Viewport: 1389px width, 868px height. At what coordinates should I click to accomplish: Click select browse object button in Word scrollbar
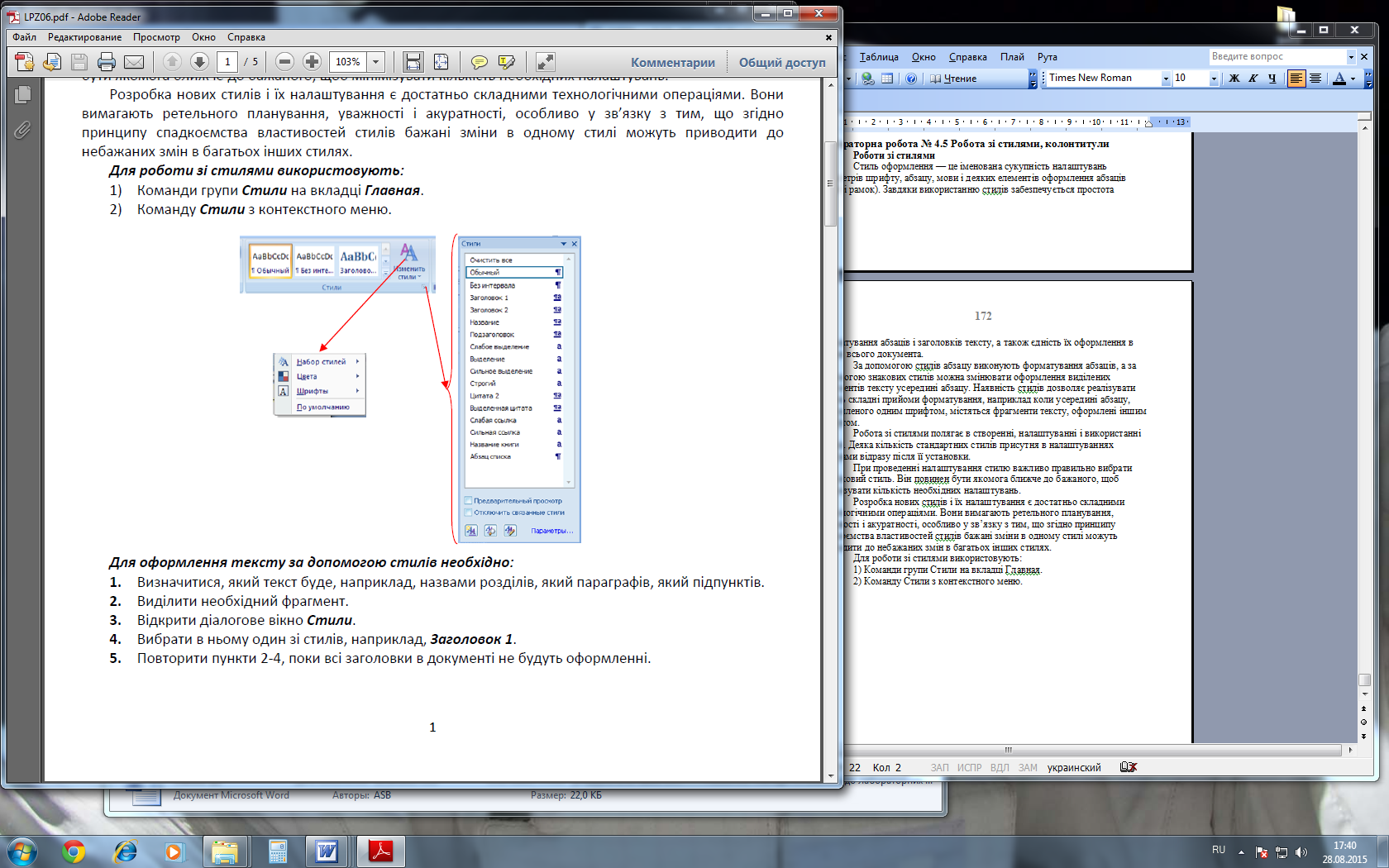coord(1364,723)
